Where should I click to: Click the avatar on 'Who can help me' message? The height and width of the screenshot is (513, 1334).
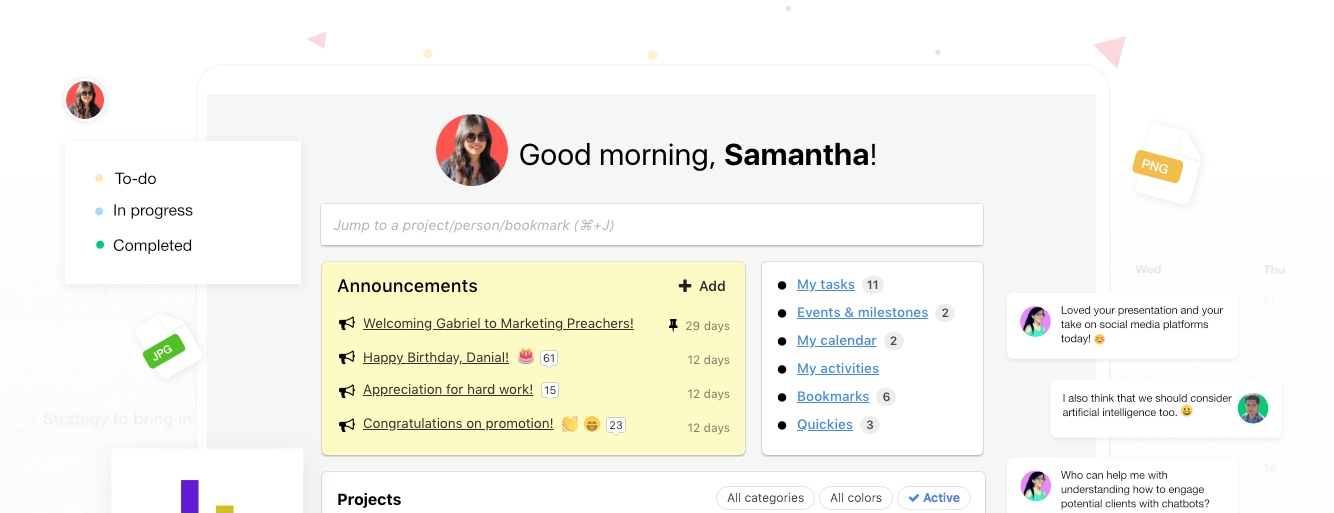pyautogui.click(x=1035, y=486)
